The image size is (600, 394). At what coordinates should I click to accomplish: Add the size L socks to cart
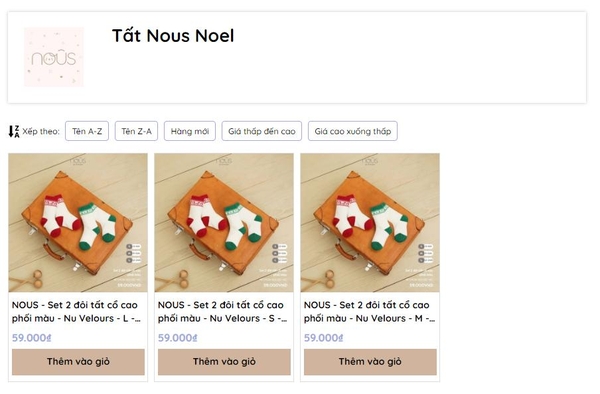(78, 361)
